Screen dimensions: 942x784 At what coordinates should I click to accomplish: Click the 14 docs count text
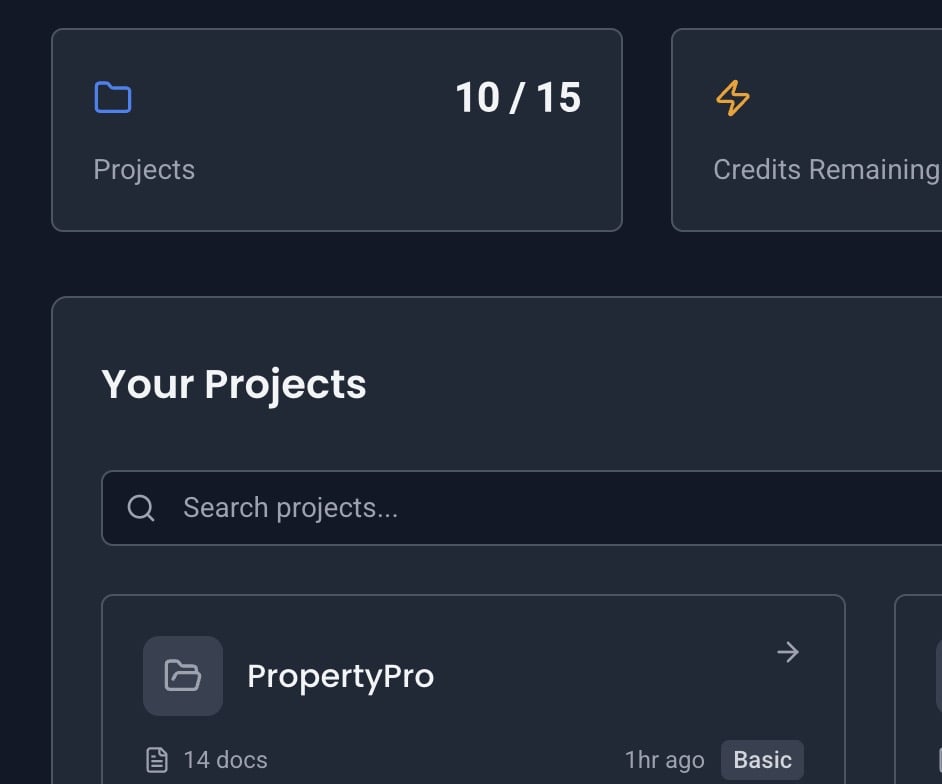(226, 760)
